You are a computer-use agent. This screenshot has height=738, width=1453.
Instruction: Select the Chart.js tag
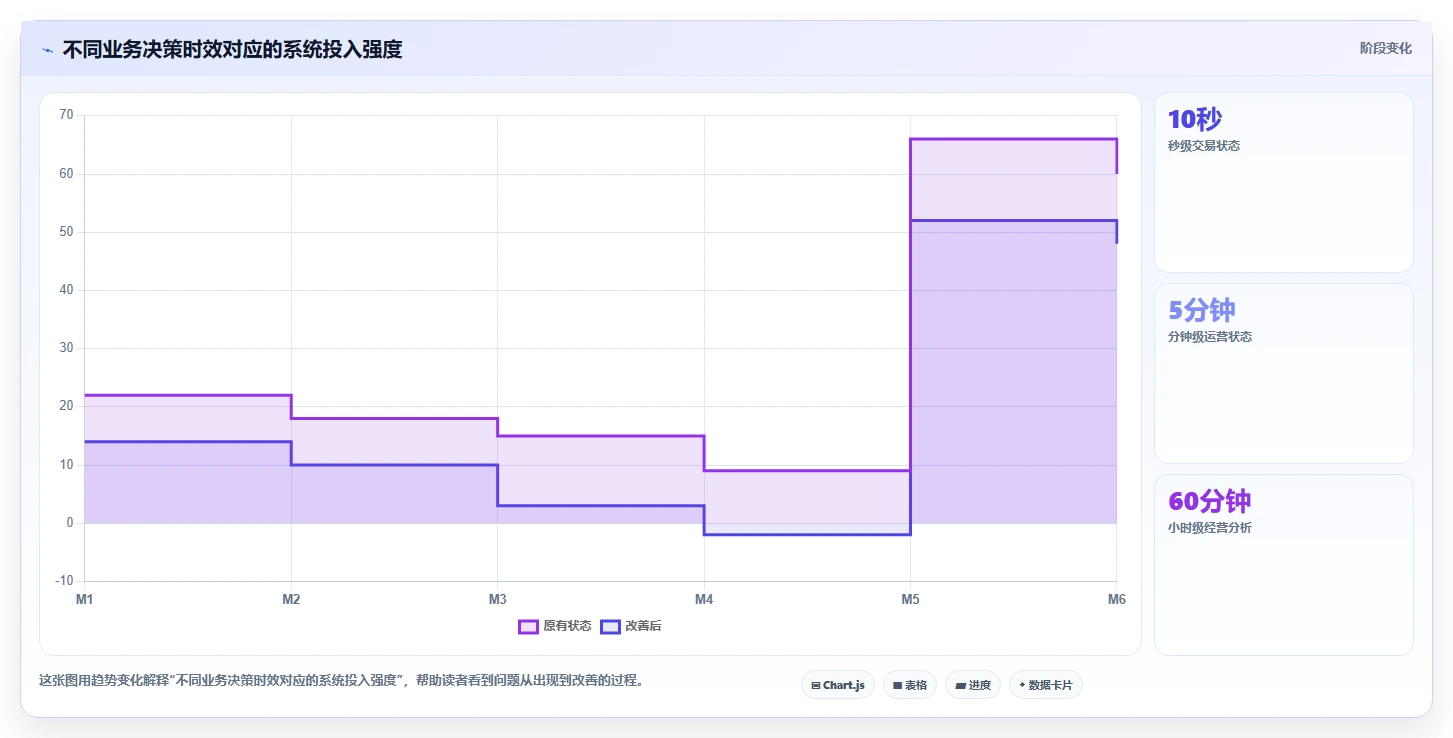[837, 685]
